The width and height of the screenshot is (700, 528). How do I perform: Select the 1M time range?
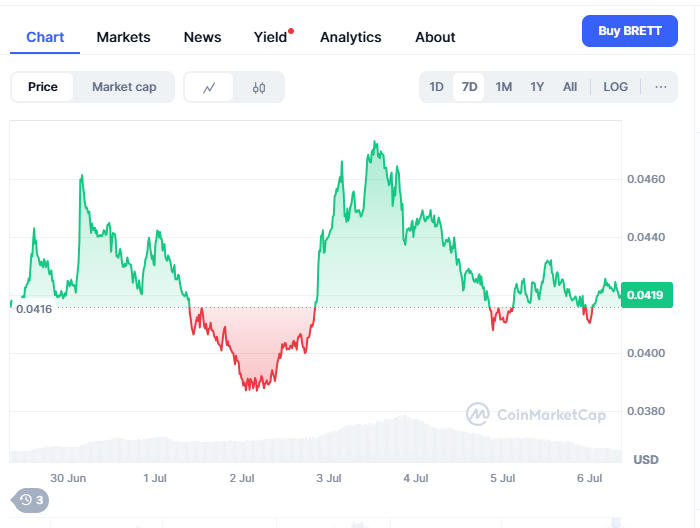[504, 87]
